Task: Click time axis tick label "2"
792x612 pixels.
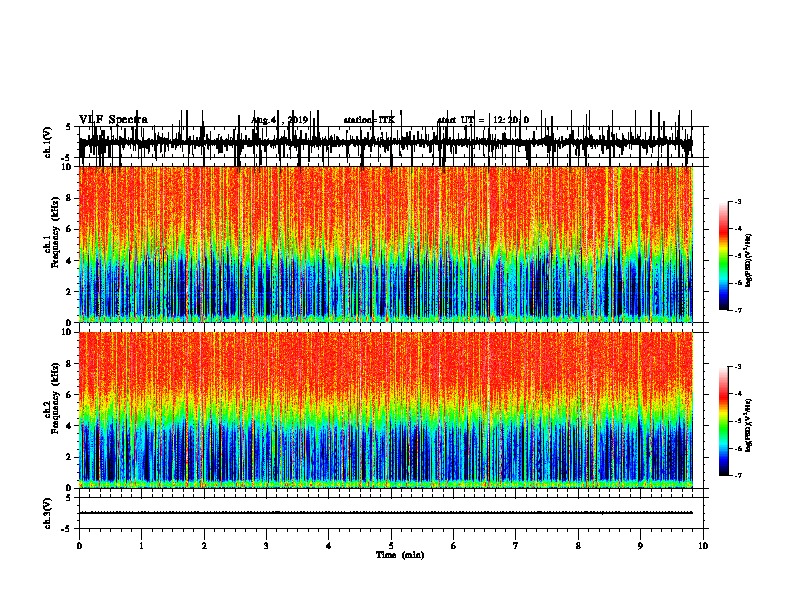Action: pos(204,546)
